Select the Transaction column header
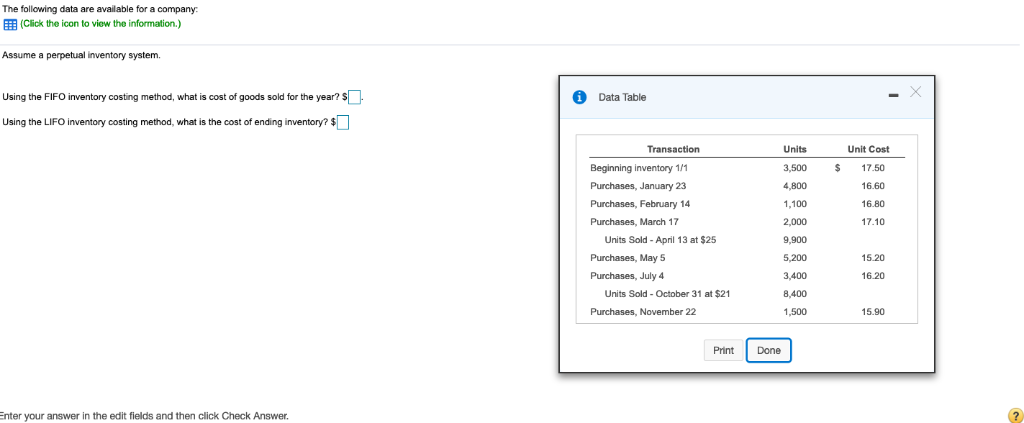Screen dimensions: 1024x423 (x=673, y=149)
